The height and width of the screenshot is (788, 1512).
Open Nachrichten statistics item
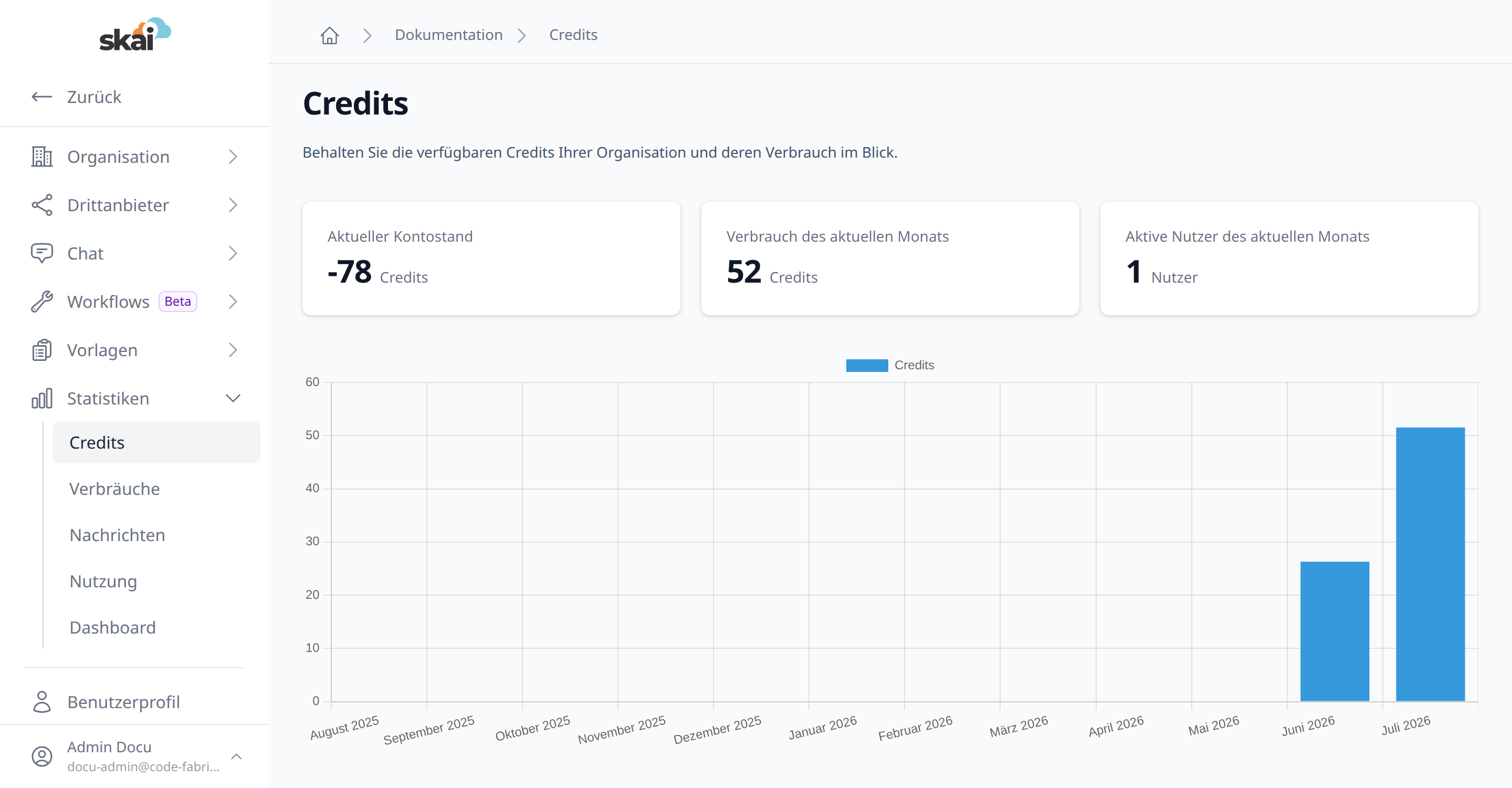[x=117, y=535]
